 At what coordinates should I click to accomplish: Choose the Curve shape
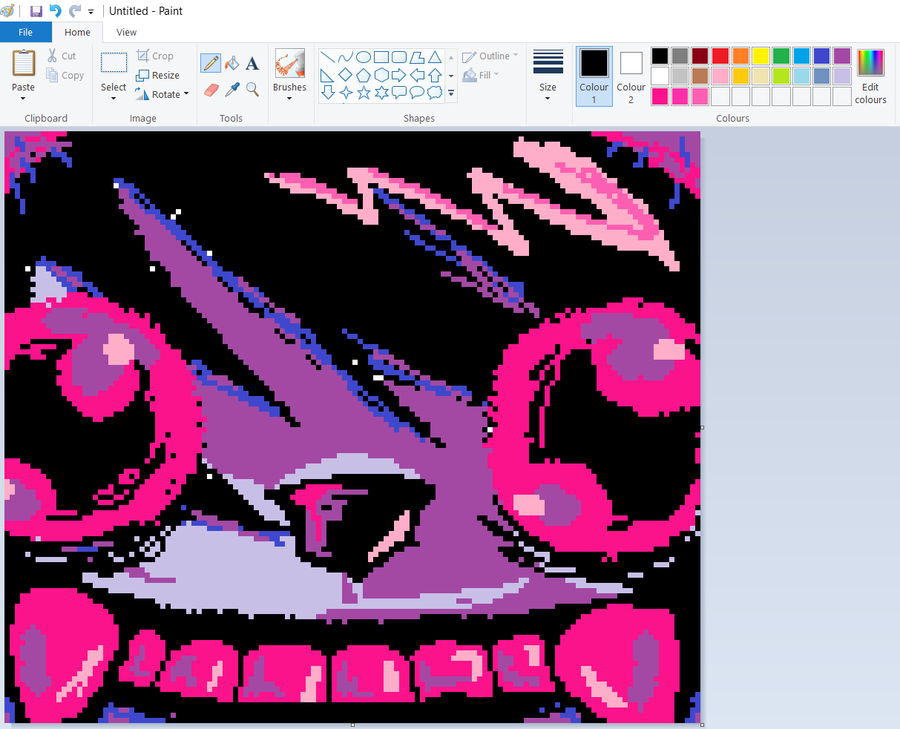click(346, 57)
